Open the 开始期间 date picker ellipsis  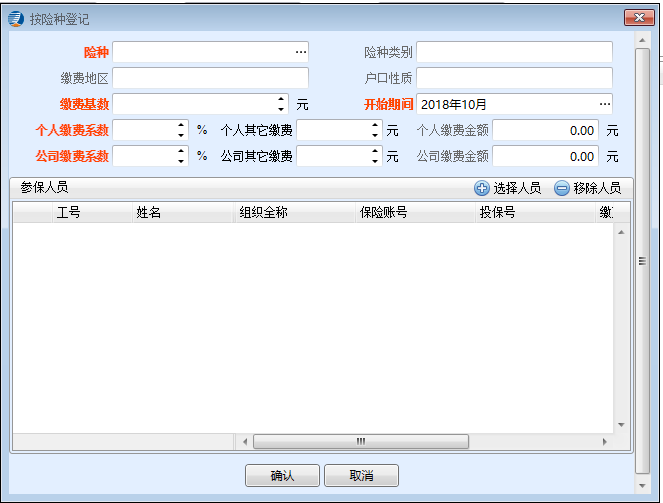click(x=604, y=103)
